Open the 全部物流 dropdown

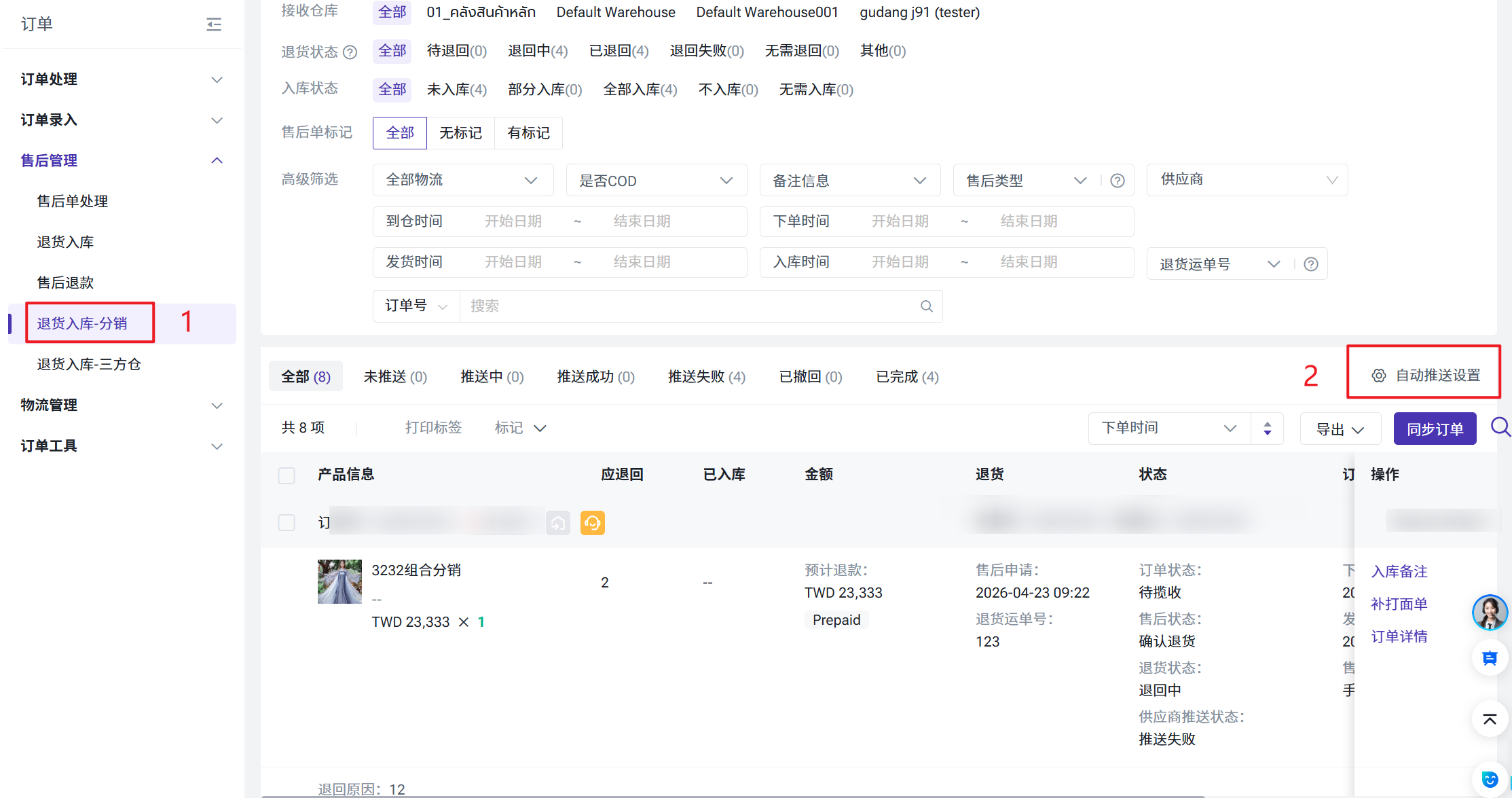tap(462, 180)
